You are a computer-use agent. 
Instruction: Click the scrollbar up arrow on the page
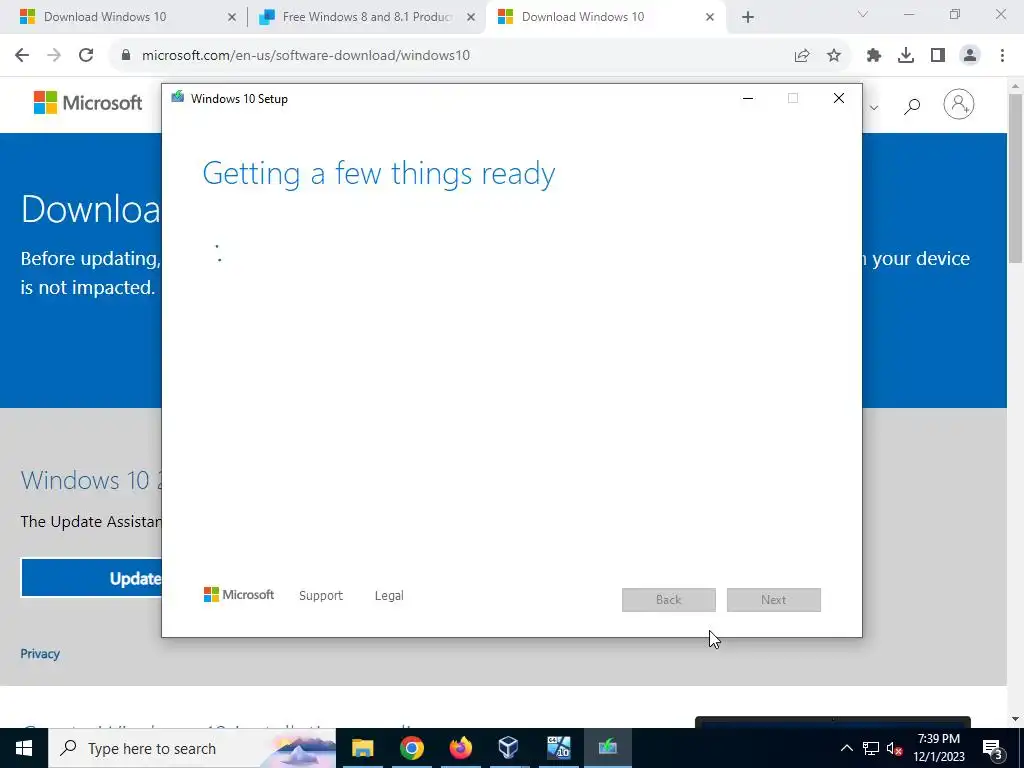(1016, 86)
